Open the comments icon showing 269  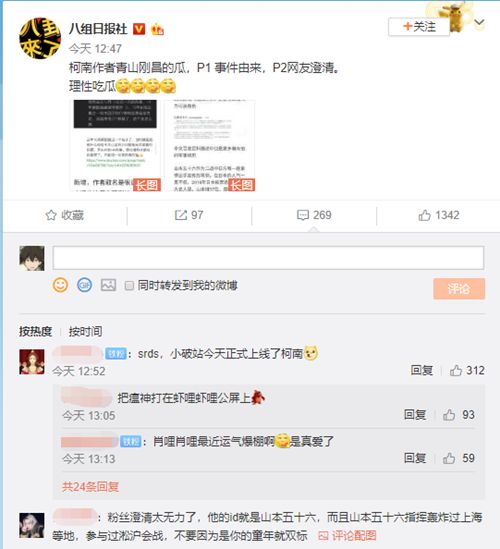(303, 215)
